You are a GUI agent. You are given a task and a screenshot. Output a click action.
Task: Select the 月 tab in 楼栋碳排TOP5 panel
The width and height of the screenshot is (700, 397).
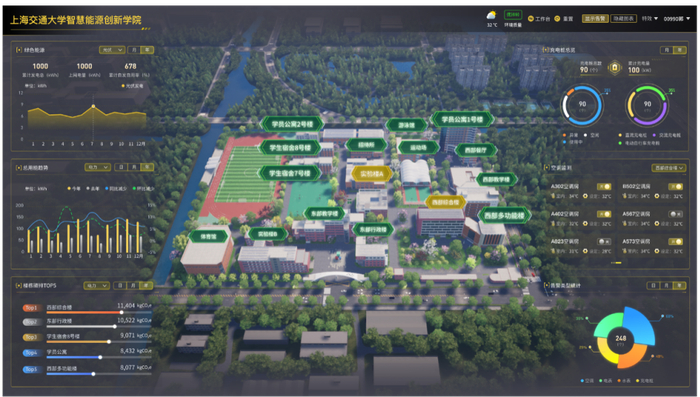pos(133,285)
